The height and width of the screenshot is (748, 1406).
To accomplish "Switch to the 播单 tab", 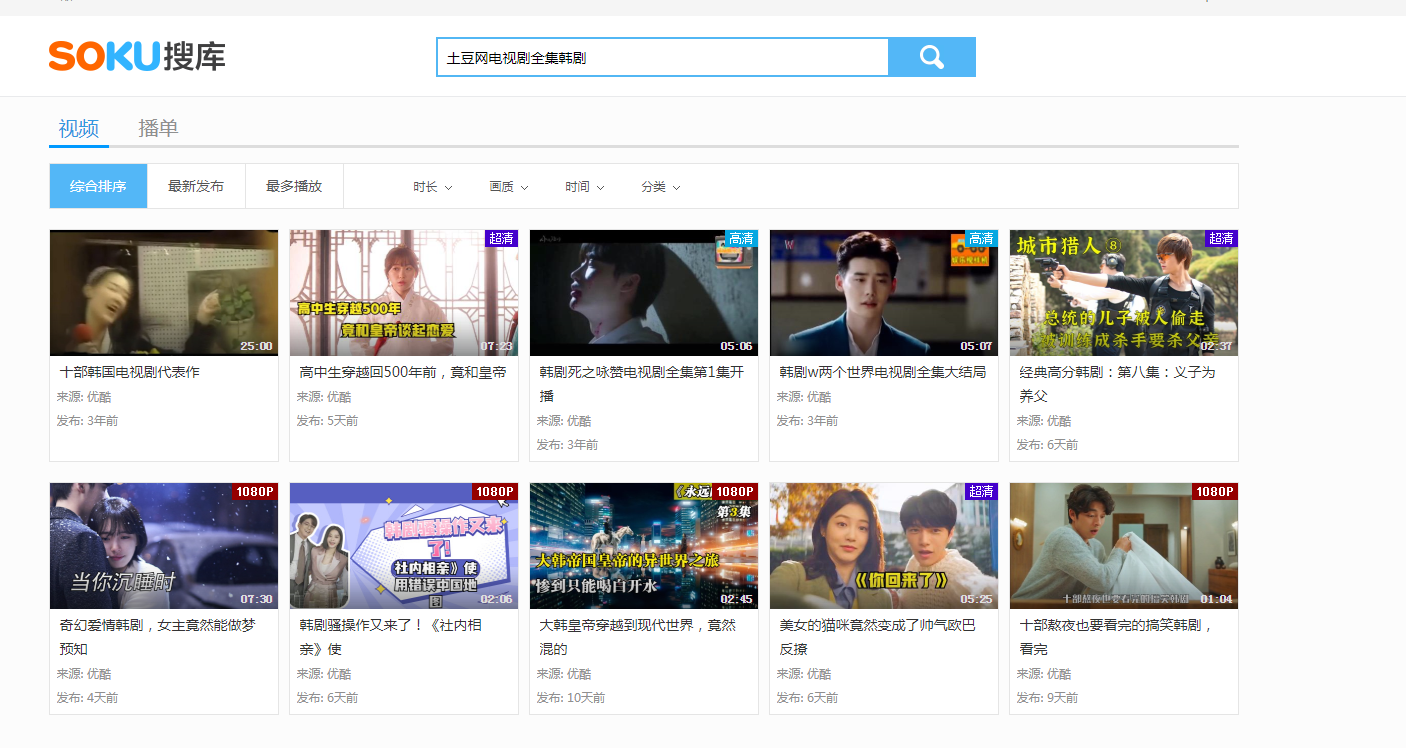I will [x=158, y=128].
